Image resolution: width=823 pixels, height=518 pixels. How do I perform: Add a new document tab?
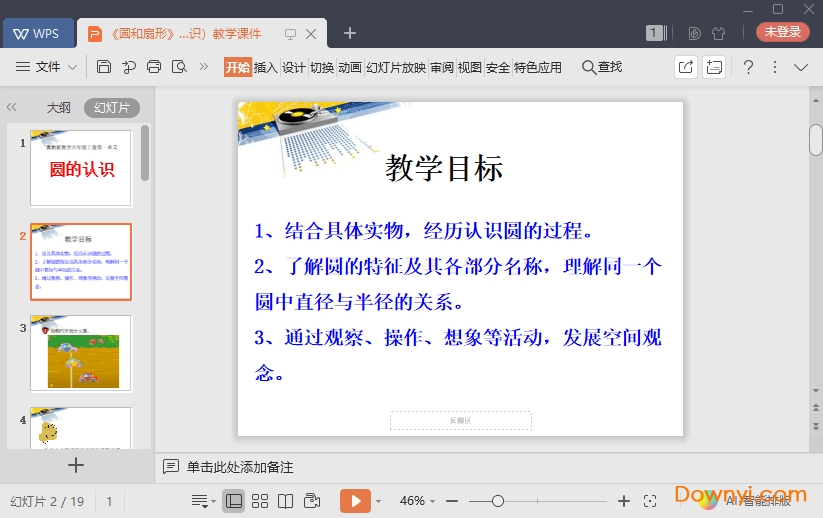pos(350,33)
